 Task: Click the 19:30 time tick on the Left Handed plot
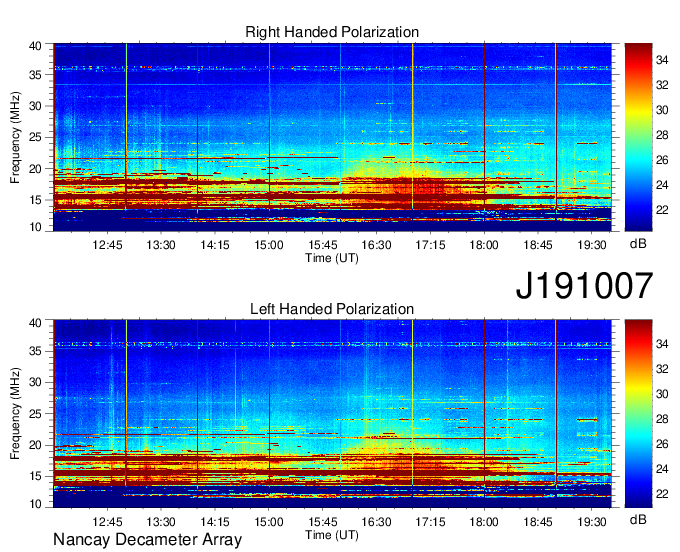(592, 521)
